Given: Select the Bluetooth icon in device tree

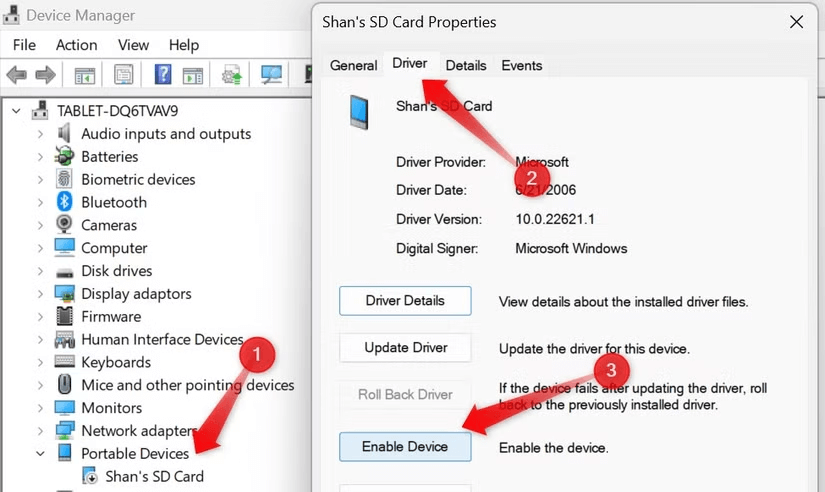Looking at the screenshot, I should pyautogui.click(x=65, y=202).
